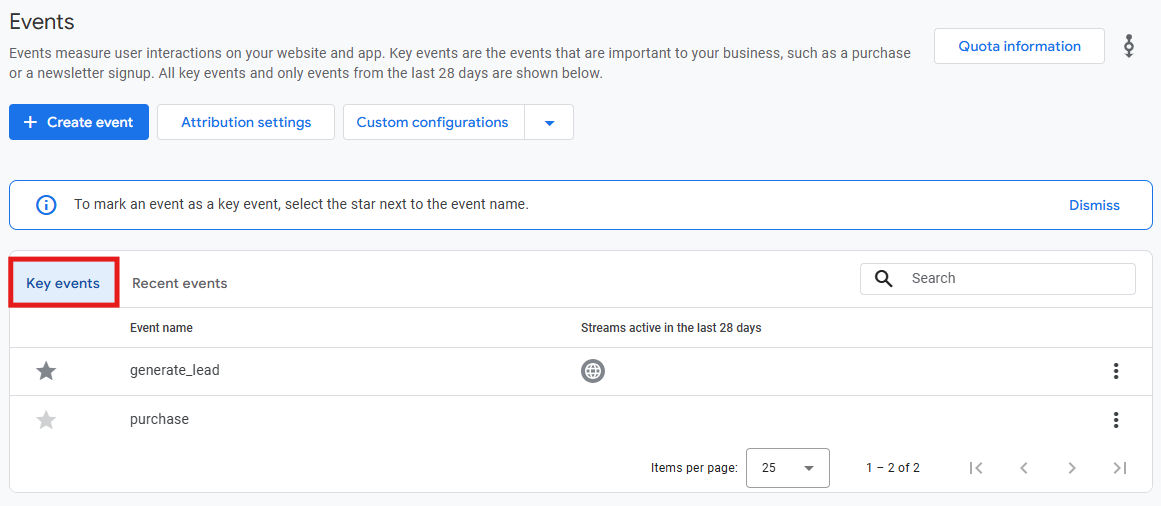
Task: Switch to the Recent events tab
Action: coord(180,283)
